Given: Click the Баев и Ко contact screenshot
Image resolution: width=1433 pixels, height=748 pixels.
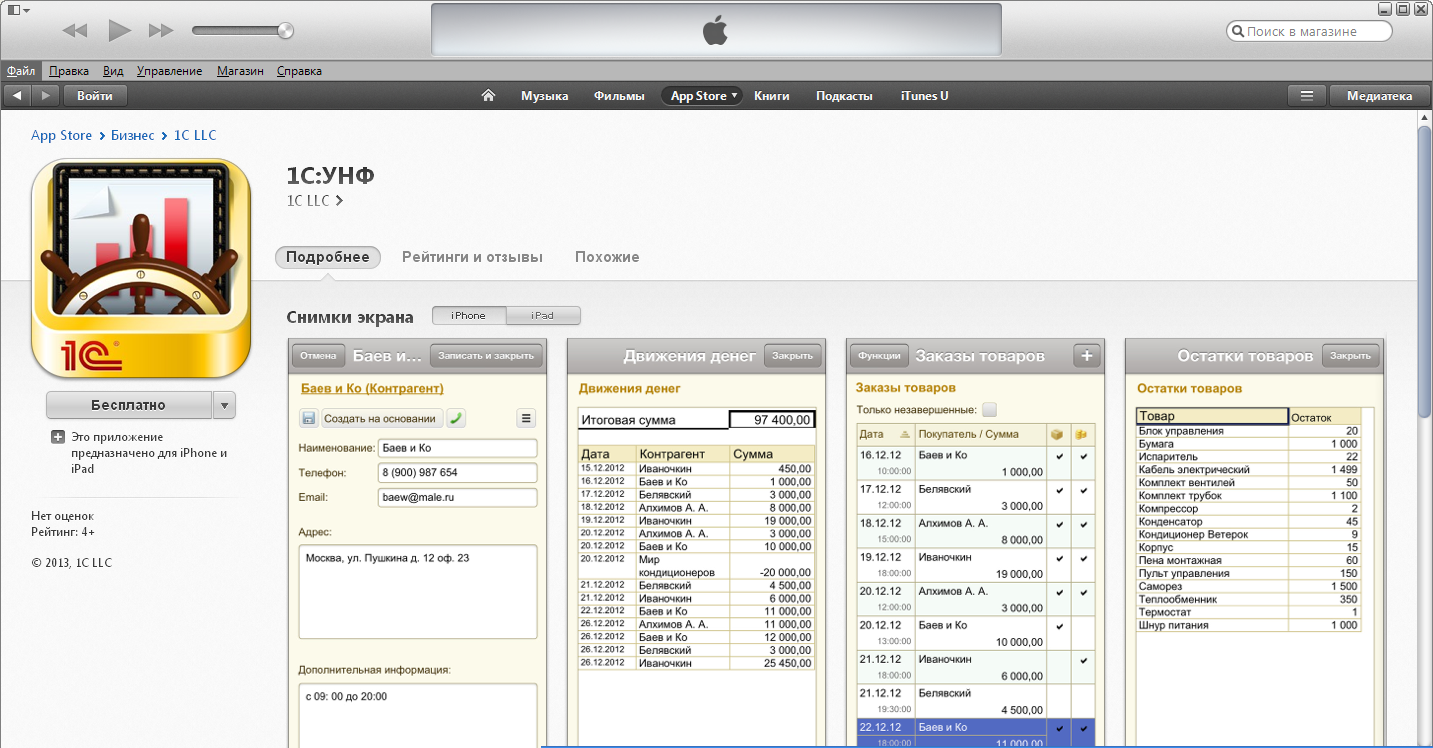Looking at the screenshot, I should [x=418, y=543].
